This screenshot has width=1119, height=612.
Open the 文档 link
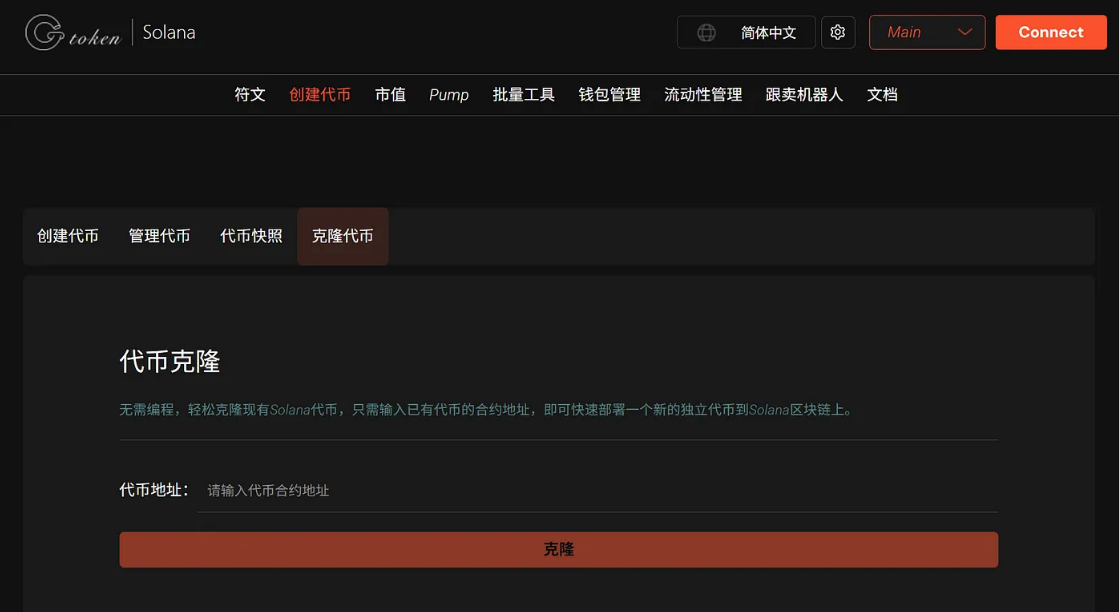tap(882, 95)
